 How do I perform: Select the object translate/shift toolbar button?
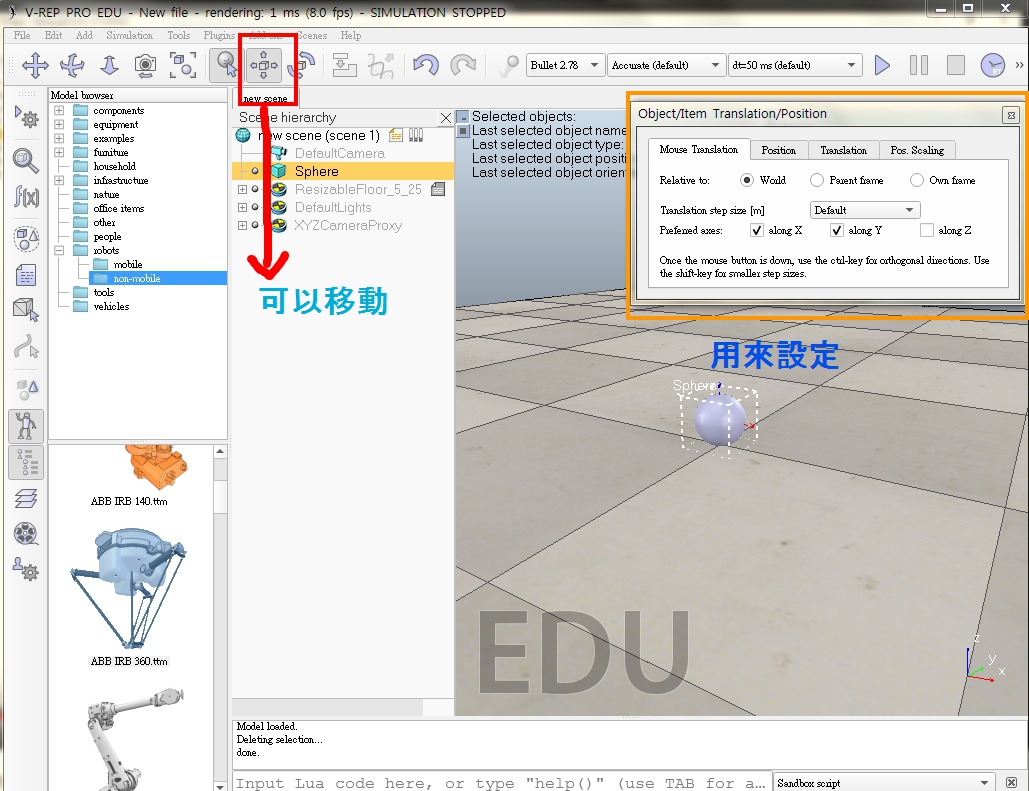264,66
